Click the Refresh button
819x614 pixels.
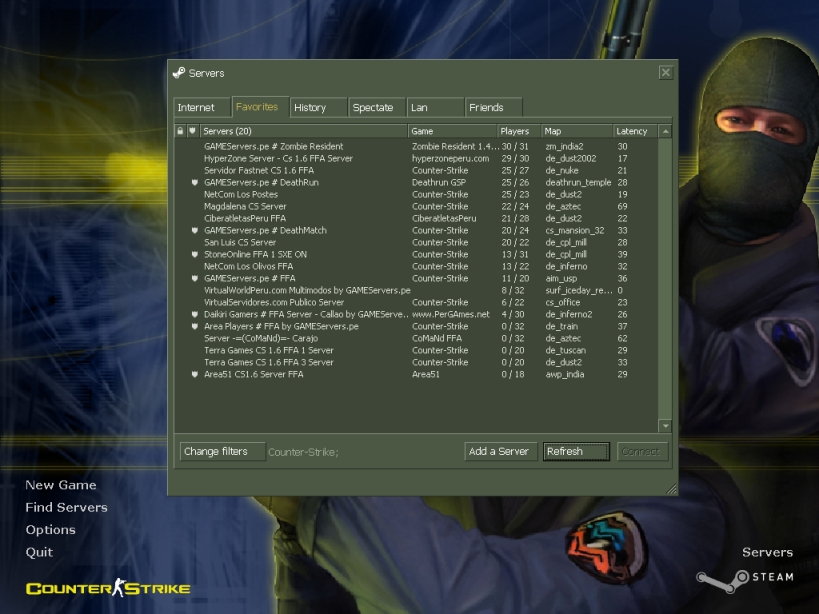coord(574,451)
